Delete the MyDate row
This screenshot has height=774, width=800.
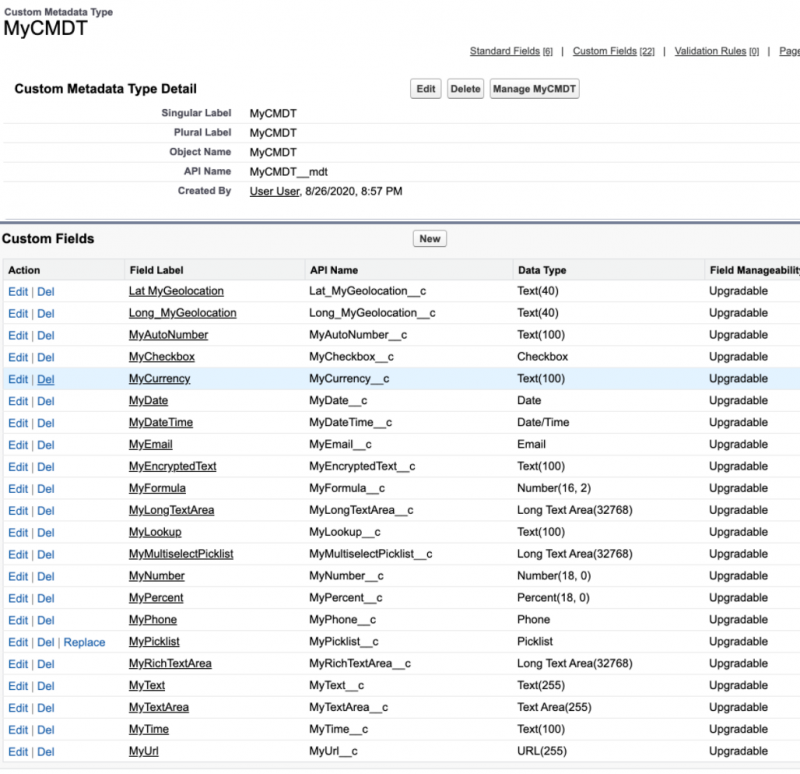tap(45, 402)
